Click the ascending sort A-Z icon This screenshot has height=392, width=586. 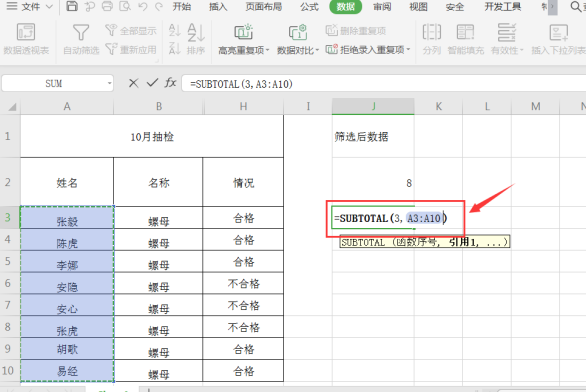[175, 31]
